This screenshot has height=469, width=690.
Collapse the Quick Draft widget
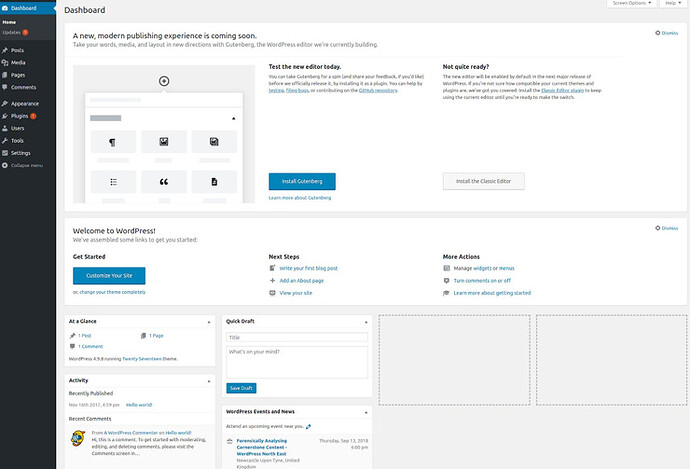(x=367, y=322)
